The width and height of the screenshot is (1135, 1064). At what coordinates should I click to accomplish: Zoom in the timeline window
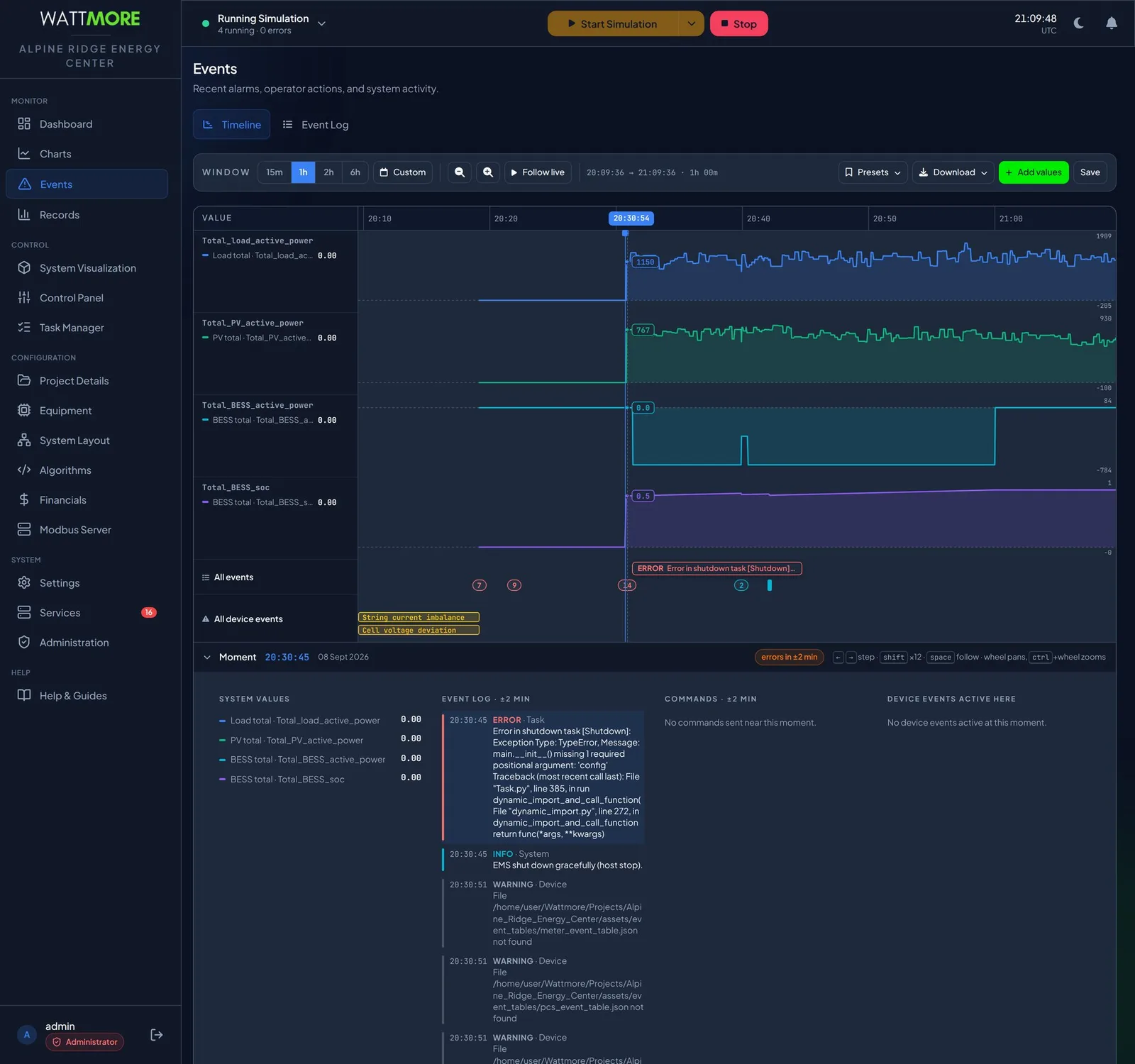(x=488, y=172)
